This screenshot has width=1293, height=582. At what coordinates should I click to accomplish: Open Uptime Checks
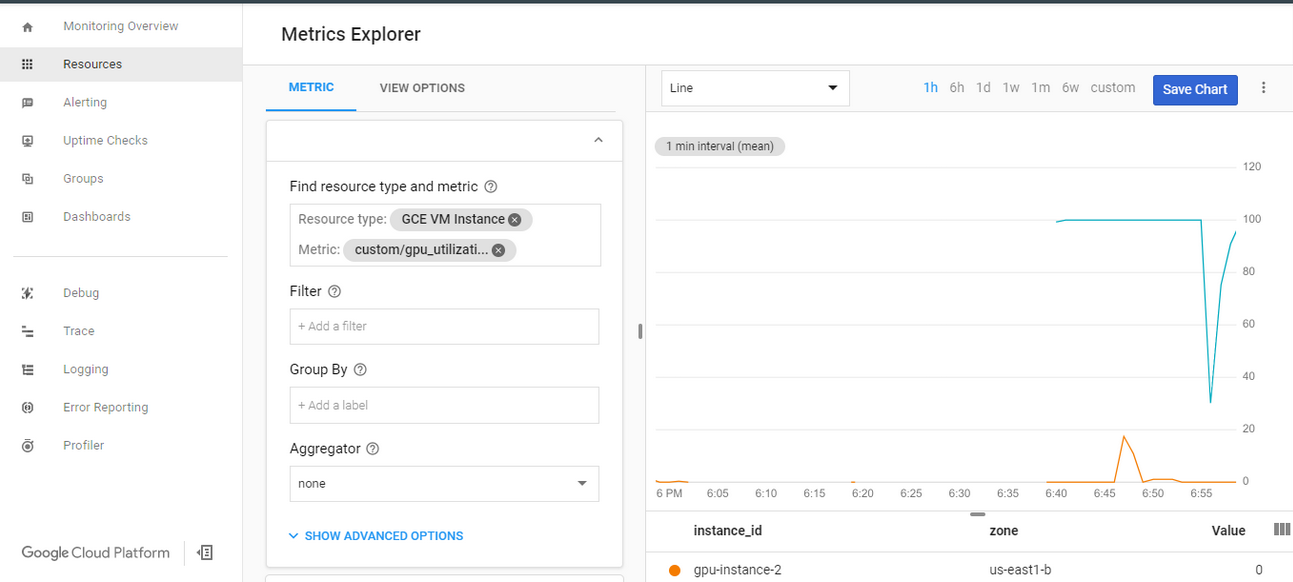coord(103,140)
